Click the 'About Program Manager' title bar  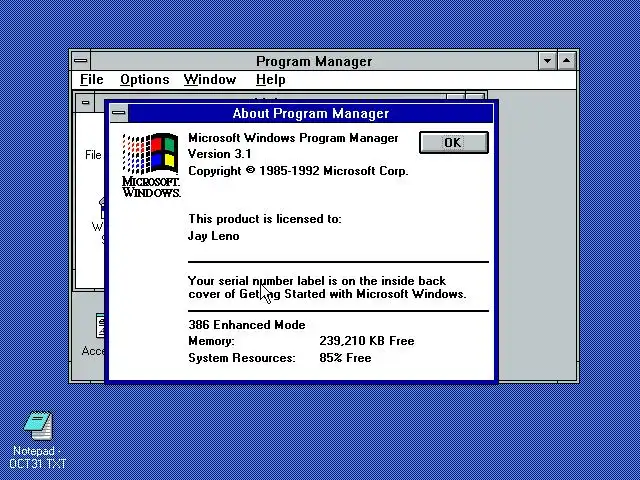[311, 113]
